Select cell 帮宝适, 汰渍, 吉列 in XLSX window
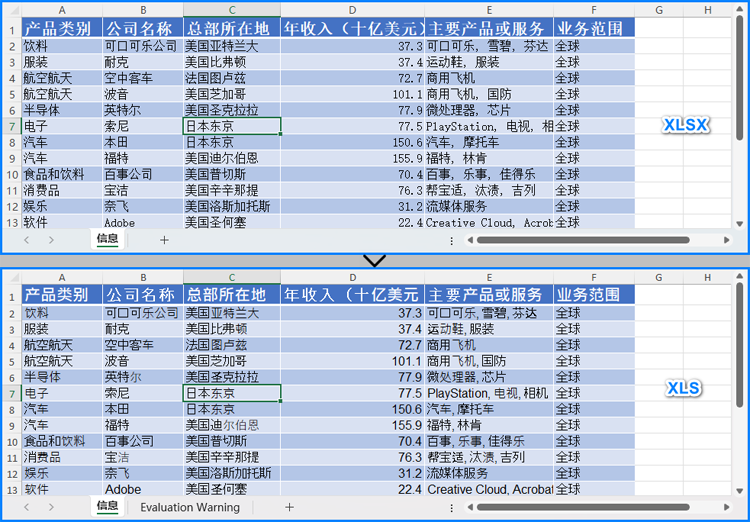The height and width of the screenshot is (522, 750). pyautogui.click(x=489, y=190)
